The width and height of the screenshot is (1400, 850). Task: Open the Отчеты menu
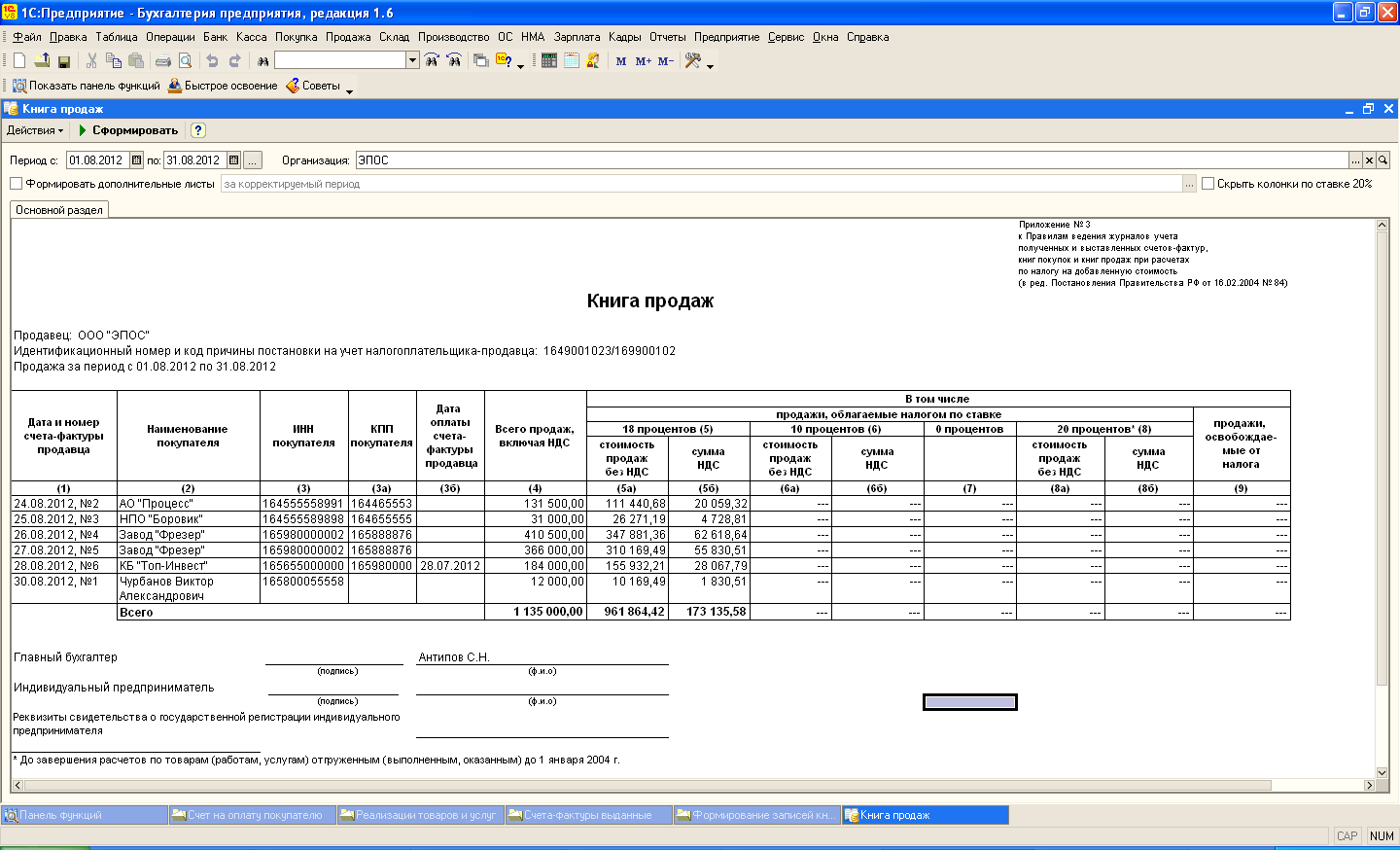point(668,37)
